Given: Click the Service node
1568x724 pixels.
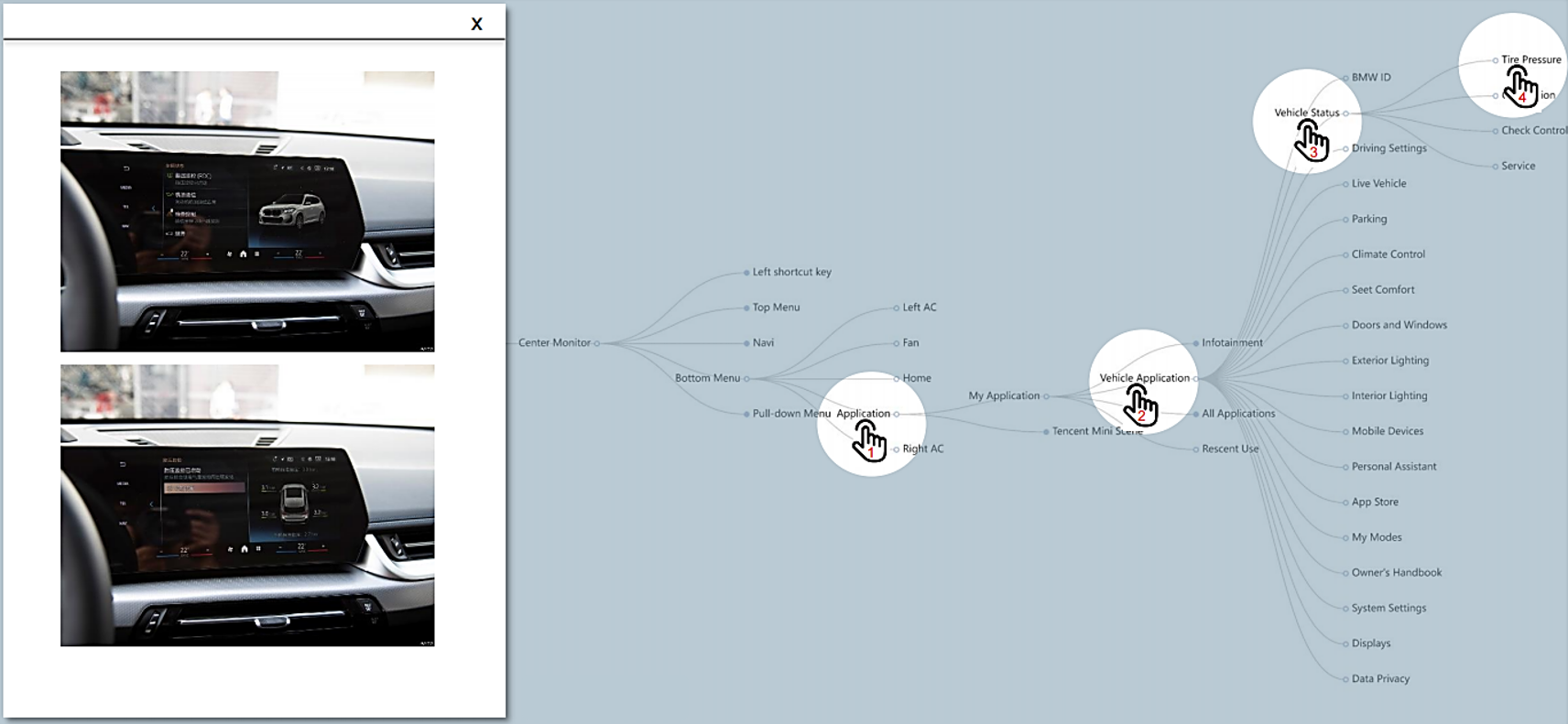Looking at the screenshot, I should tap(1518, 166).
